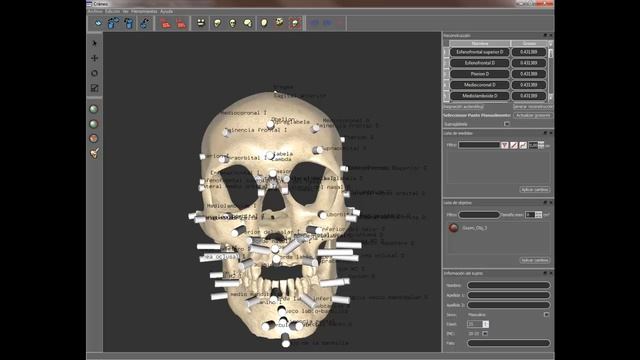Open the Edición menu
640x360 pixels.
[x=113, y=11]
